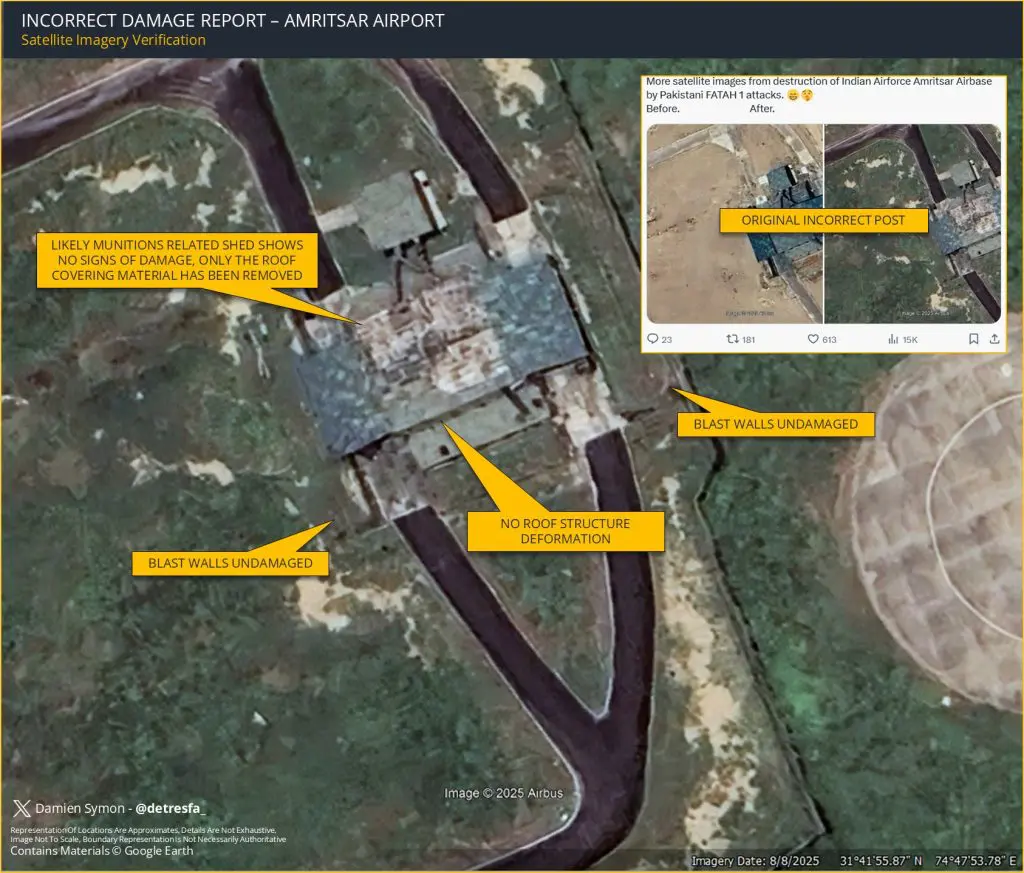1024x873 pixels.
Task: Click the 'LIKELY MUNITIONS RELATED SHED' annotation
Action: tap(180, 260)
